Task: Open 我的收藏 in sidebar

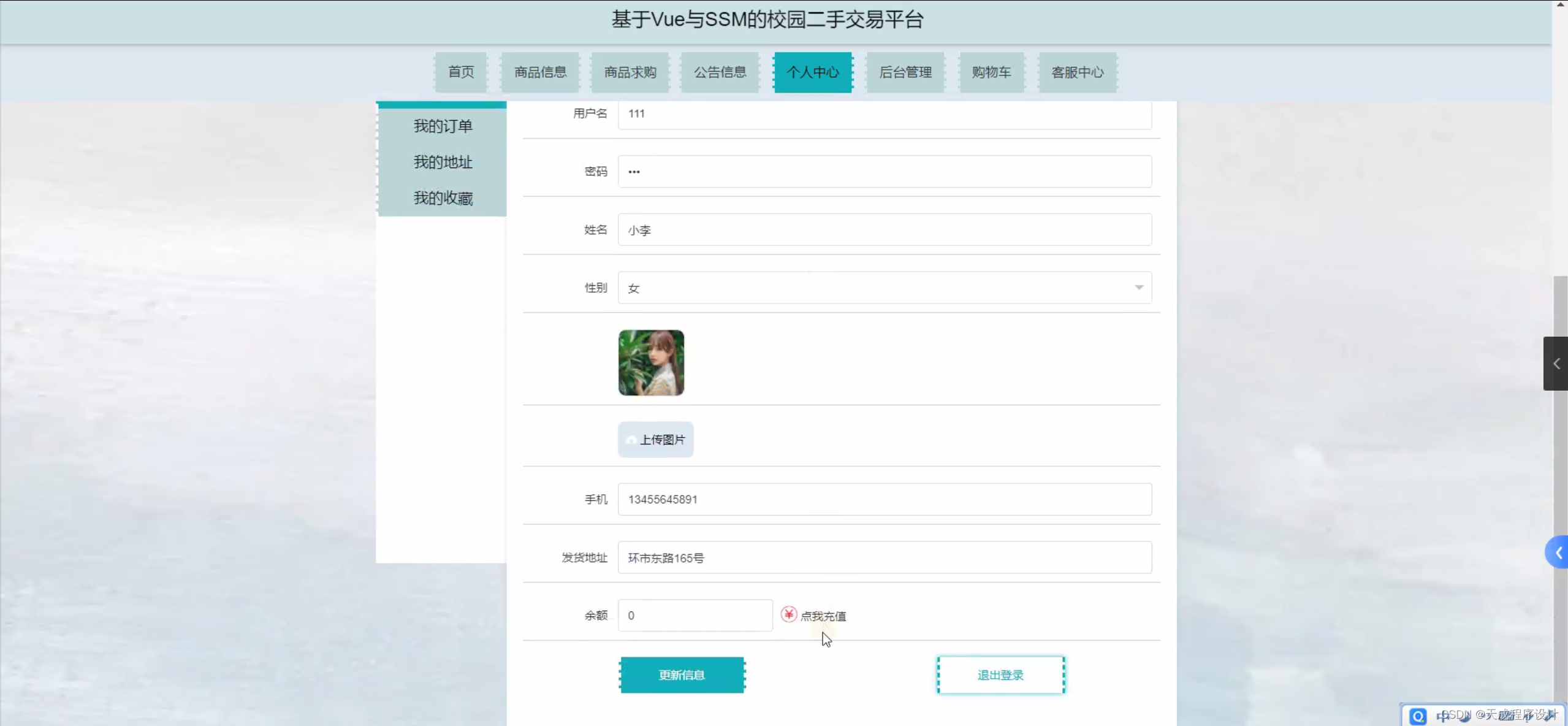Action: click(443, 198)
